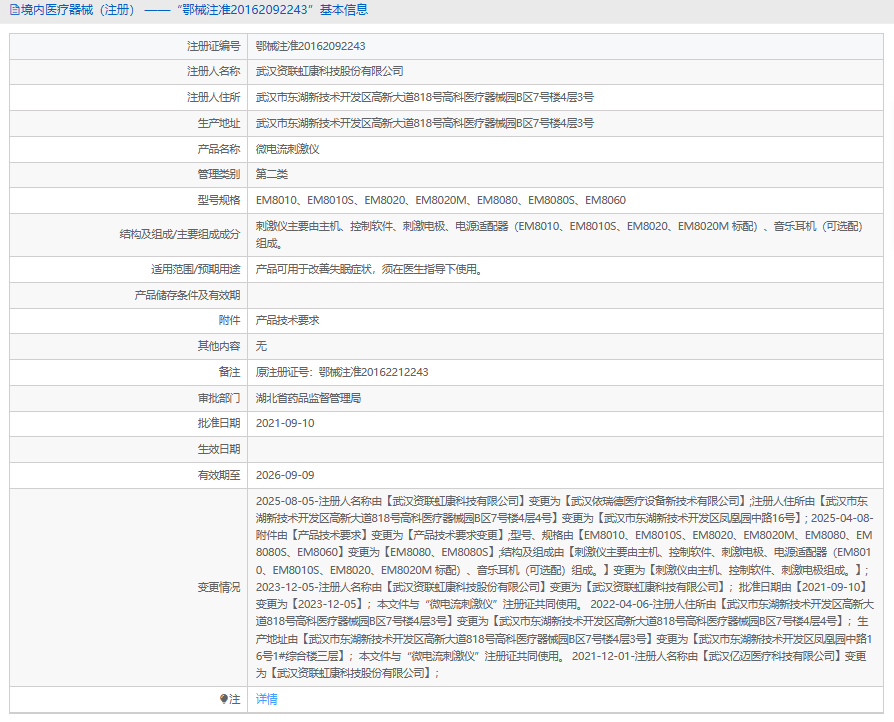
Task: Click the 附件 label
Action: [x=229, y=321]
